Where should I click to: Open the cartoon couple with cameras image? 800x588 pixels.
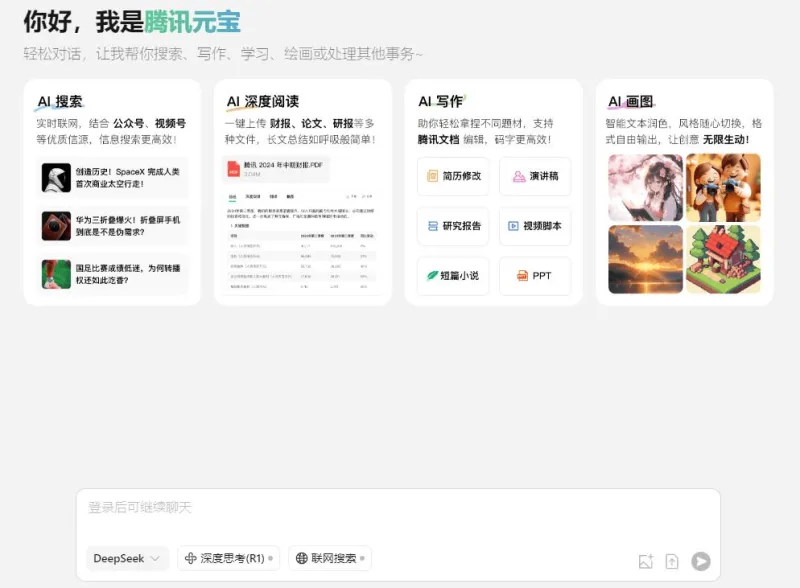click(x=723, y=187)
